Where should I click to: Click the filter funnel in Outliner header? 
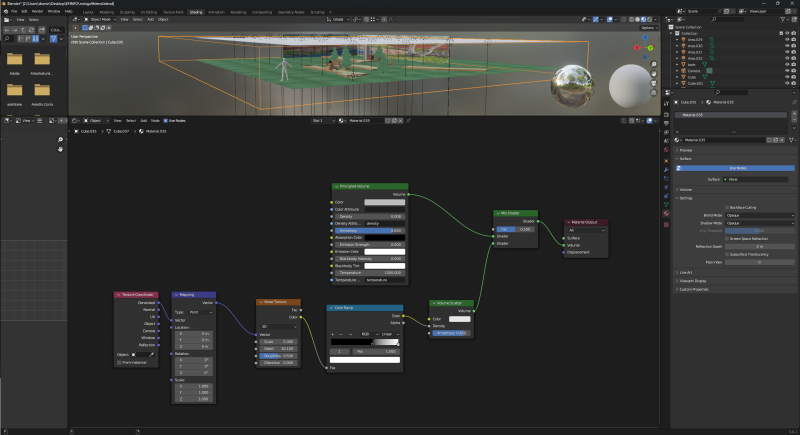[782, 19]
